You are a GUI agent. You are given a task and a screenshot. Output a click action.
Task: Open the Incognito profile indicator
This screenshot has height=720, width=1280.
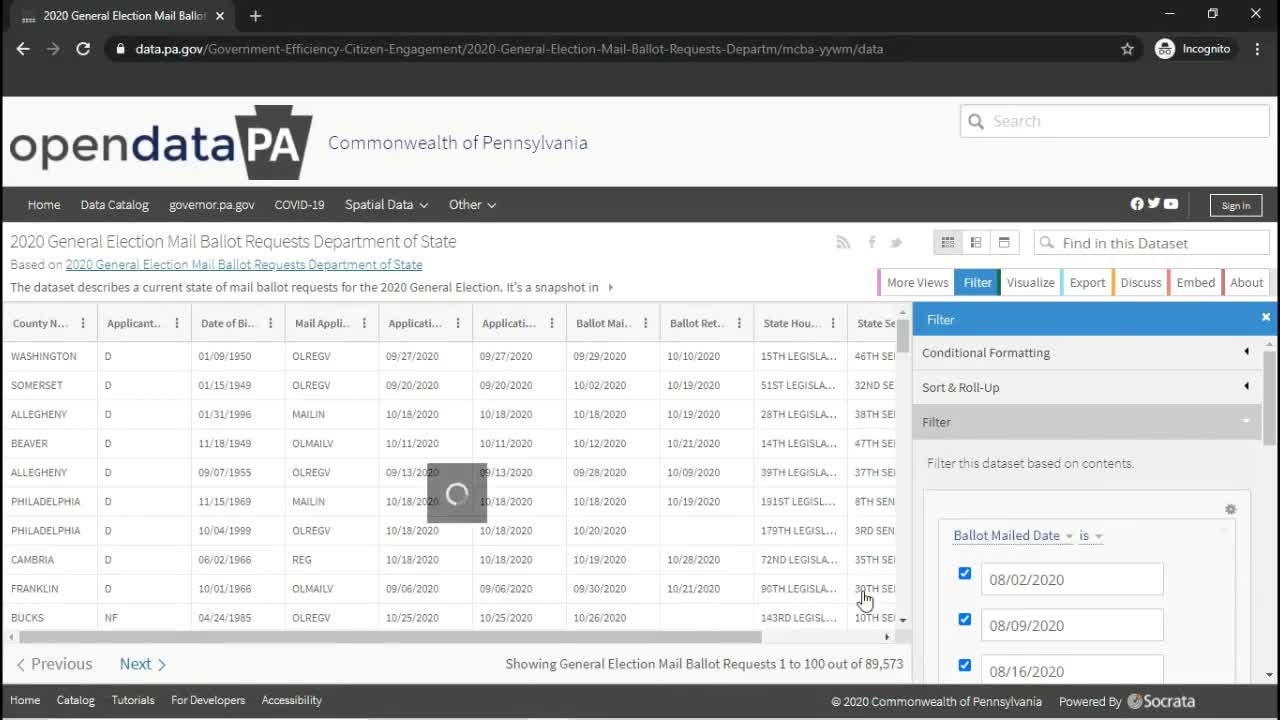(x=1193, y=48)
